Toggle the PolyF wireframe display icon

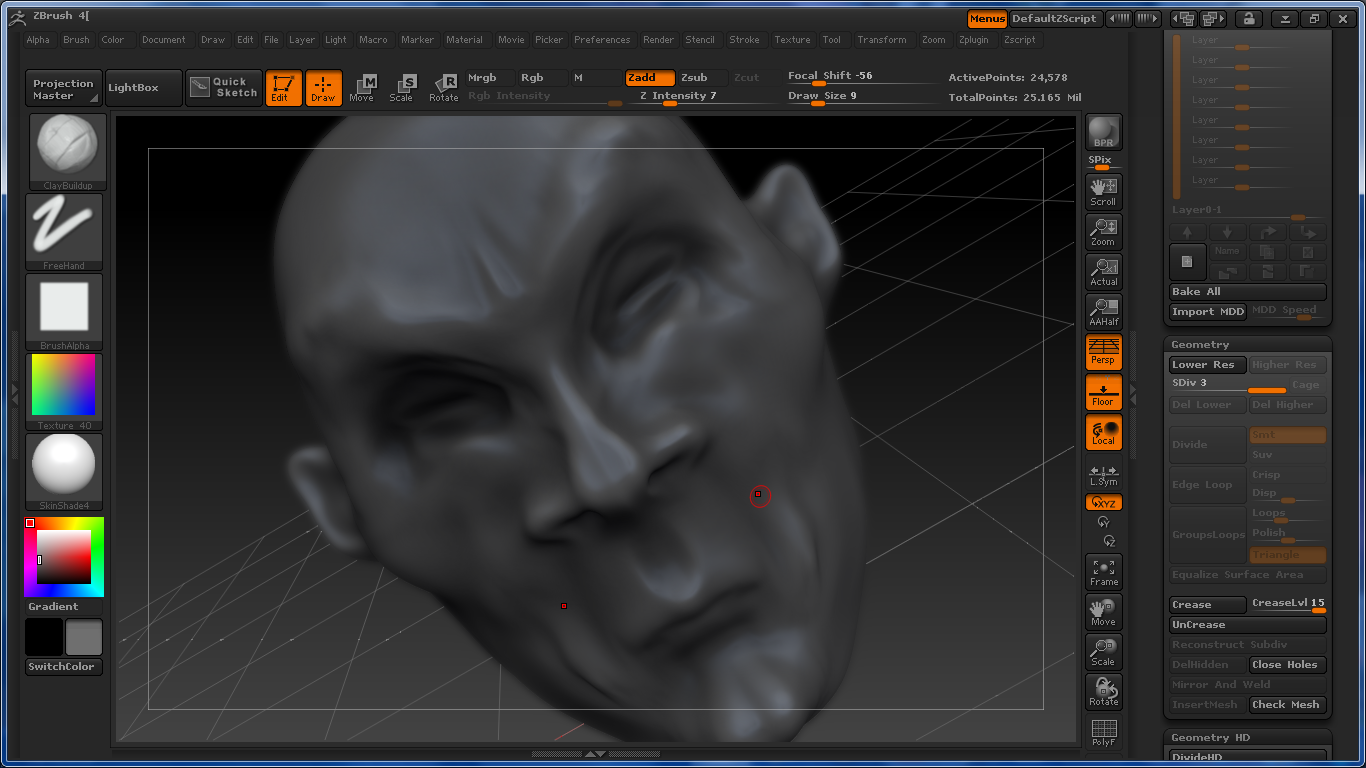click(1103, 732)
